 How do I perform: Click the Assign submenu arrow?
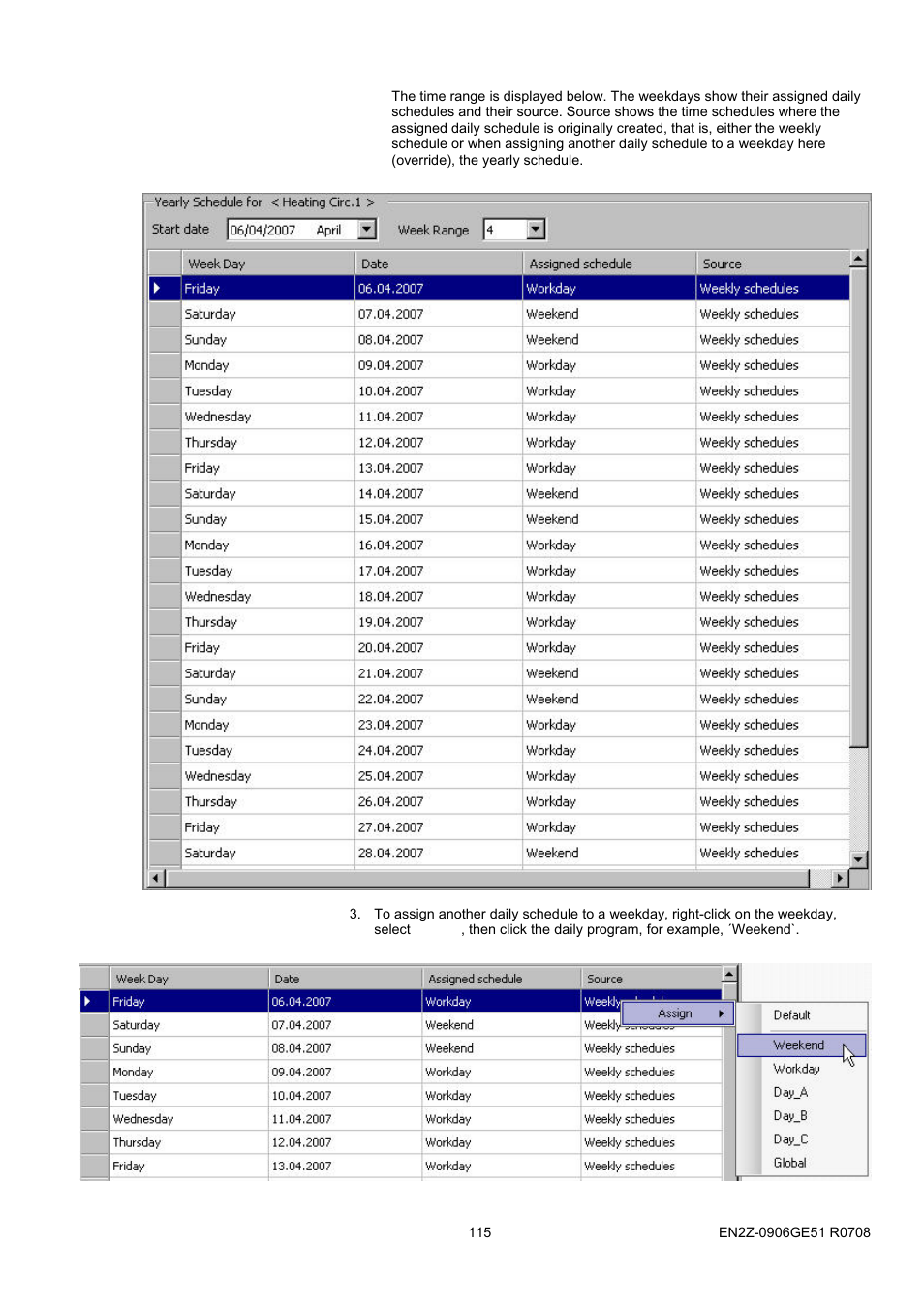point(722,1013)
